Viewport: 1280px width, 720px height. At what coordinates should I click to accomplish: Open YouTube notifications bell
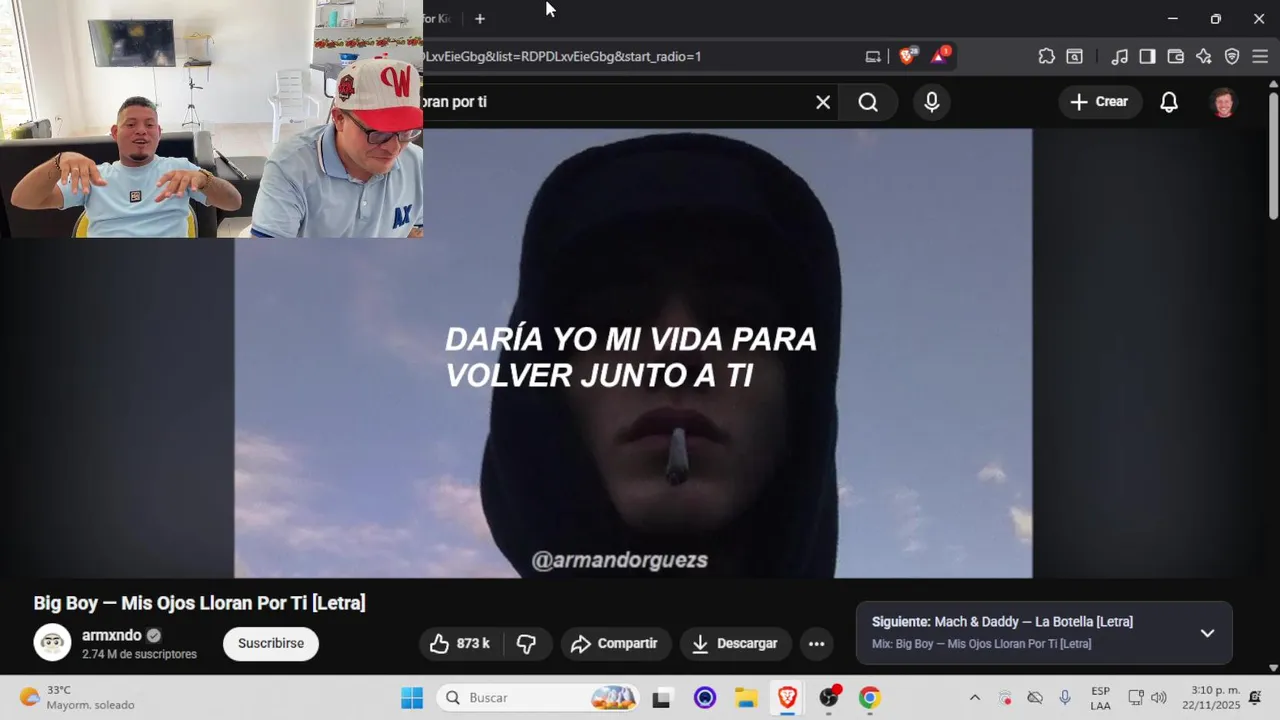pyautogui.click(x=1168, y=102)
